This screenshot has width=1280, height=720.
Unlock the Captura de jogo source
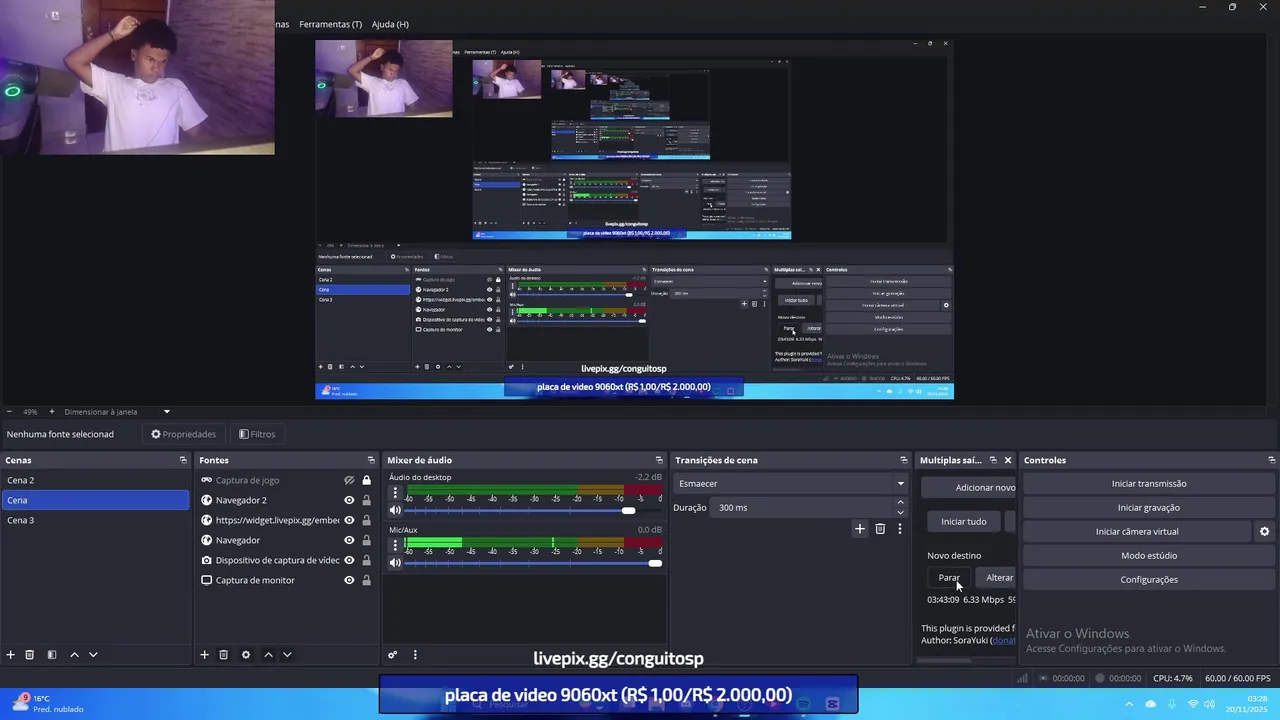coord(367,480)
